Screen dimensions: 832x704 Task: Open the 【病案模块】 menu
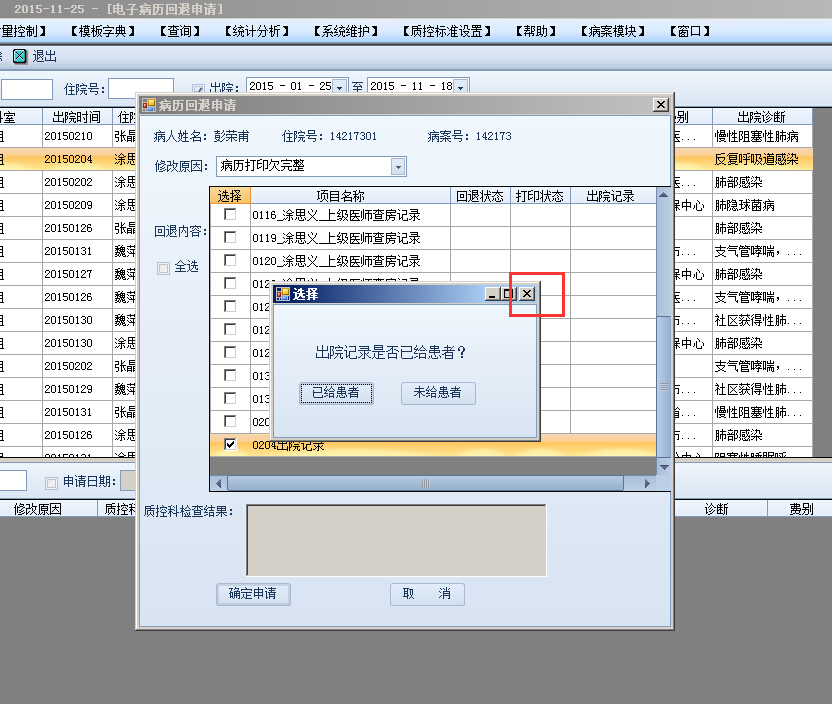(612, 31)
